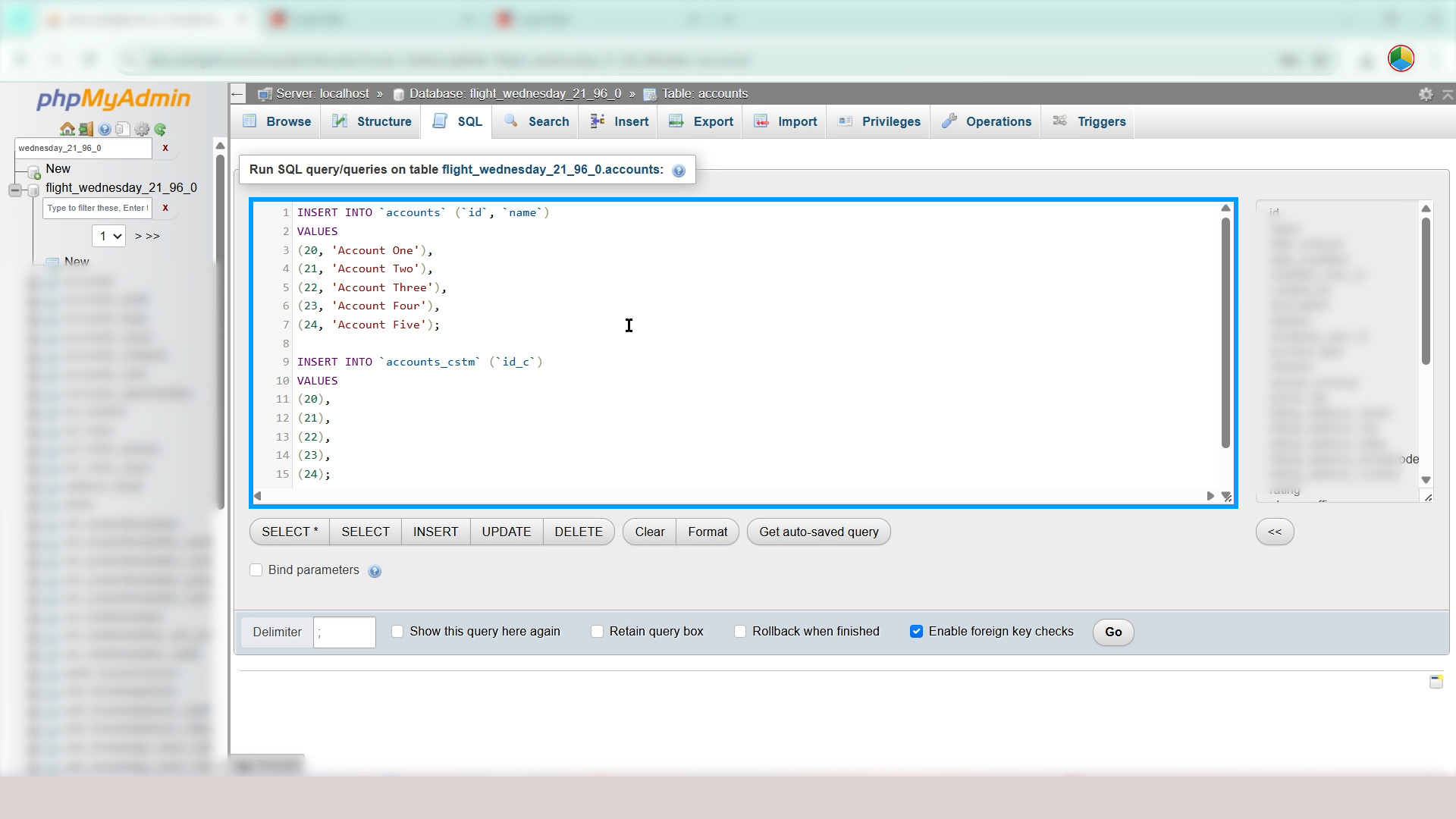1456x819 pixels.
Task: Select the SQL tab
Action: (x=457, y=121)
